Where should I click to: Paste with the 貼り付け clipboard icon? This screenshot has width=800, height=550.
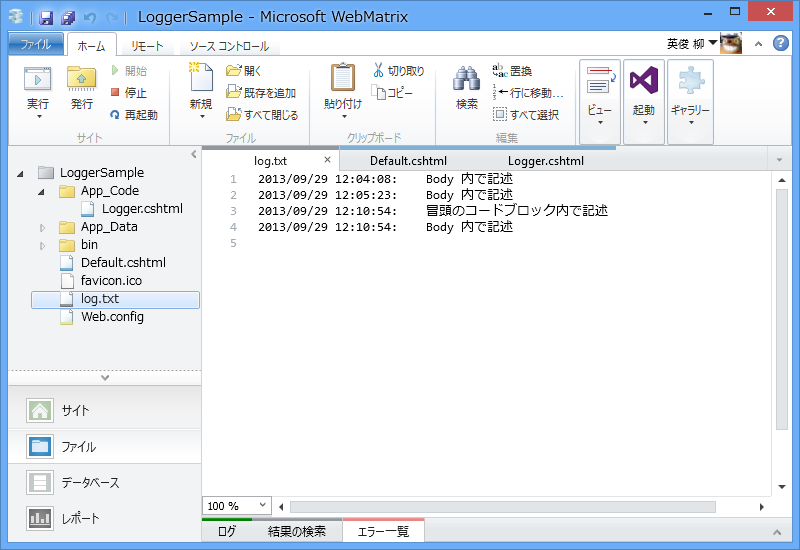point(343,91)
